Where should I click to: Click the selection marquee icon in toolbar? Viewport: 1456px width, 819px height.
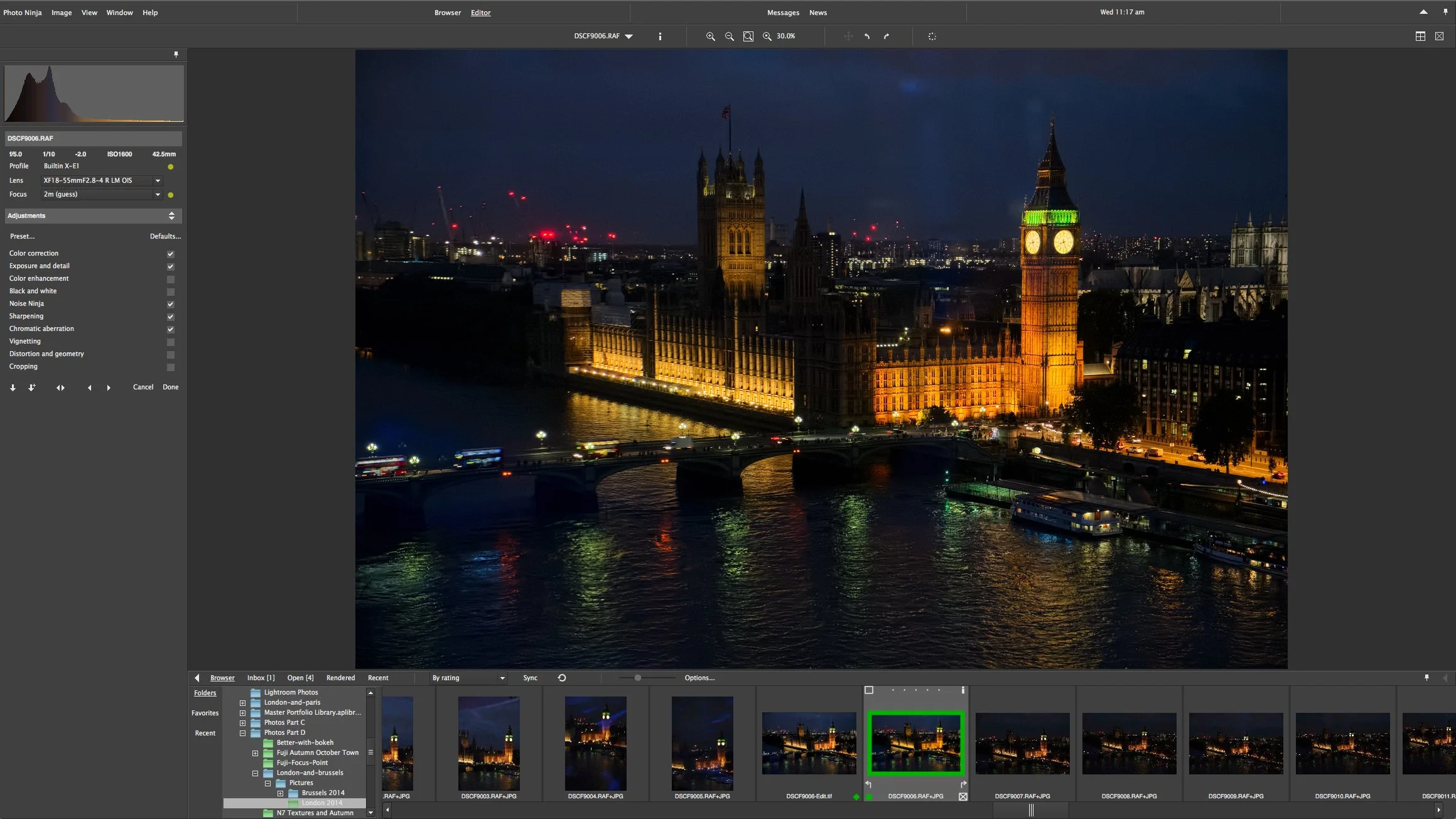point(932,36)
